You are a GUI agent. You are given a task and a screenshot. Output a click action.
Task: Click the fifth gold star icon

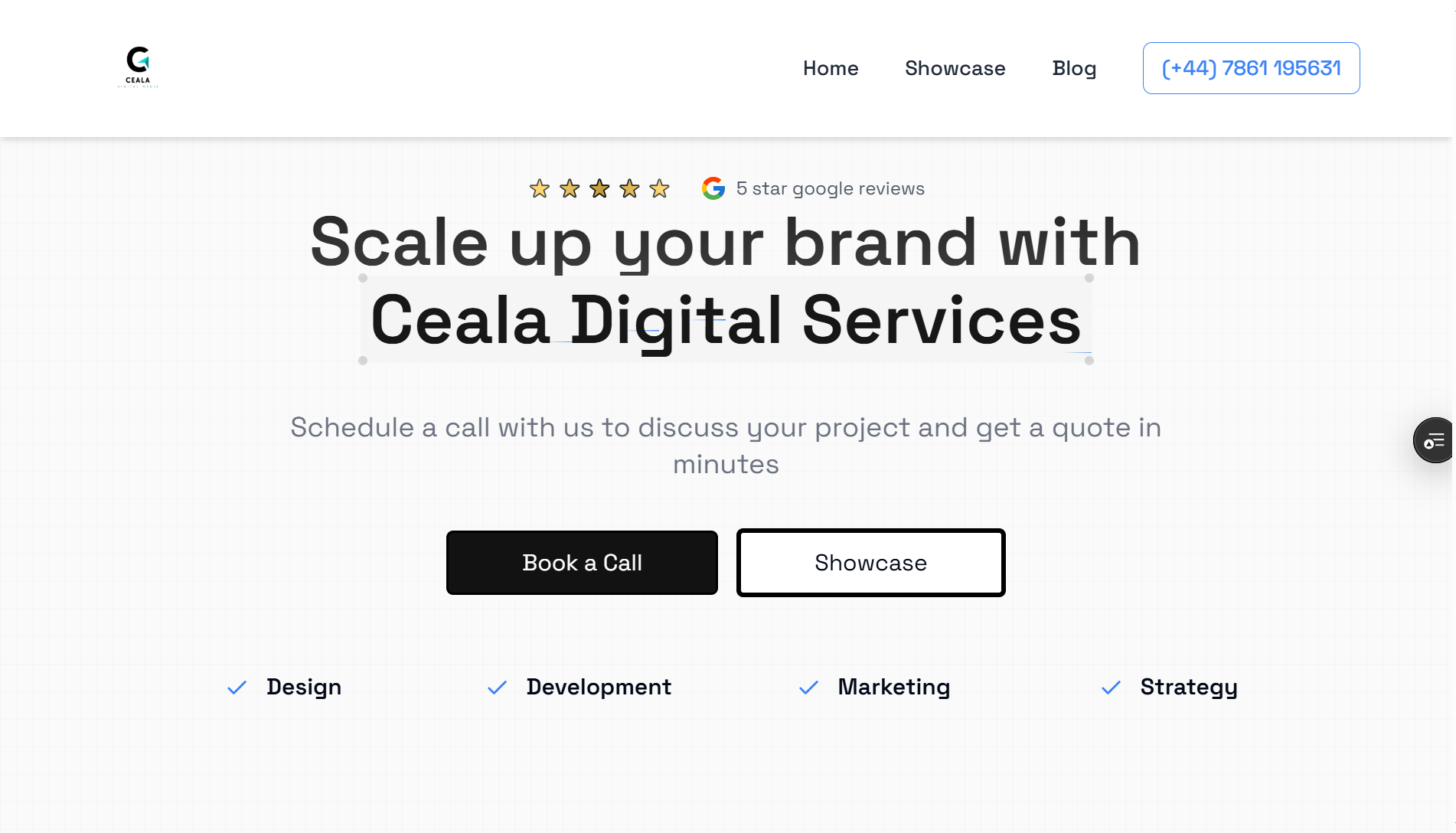(659, 188)
